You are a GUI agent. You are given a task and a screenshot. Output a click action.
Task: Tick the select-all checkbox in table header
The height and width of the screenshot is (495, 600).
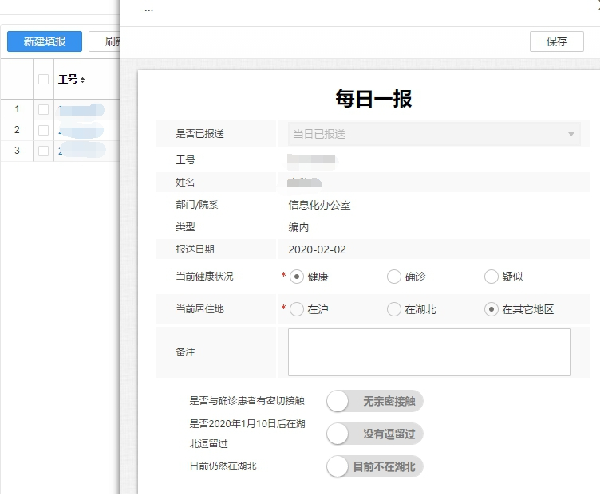43,79
